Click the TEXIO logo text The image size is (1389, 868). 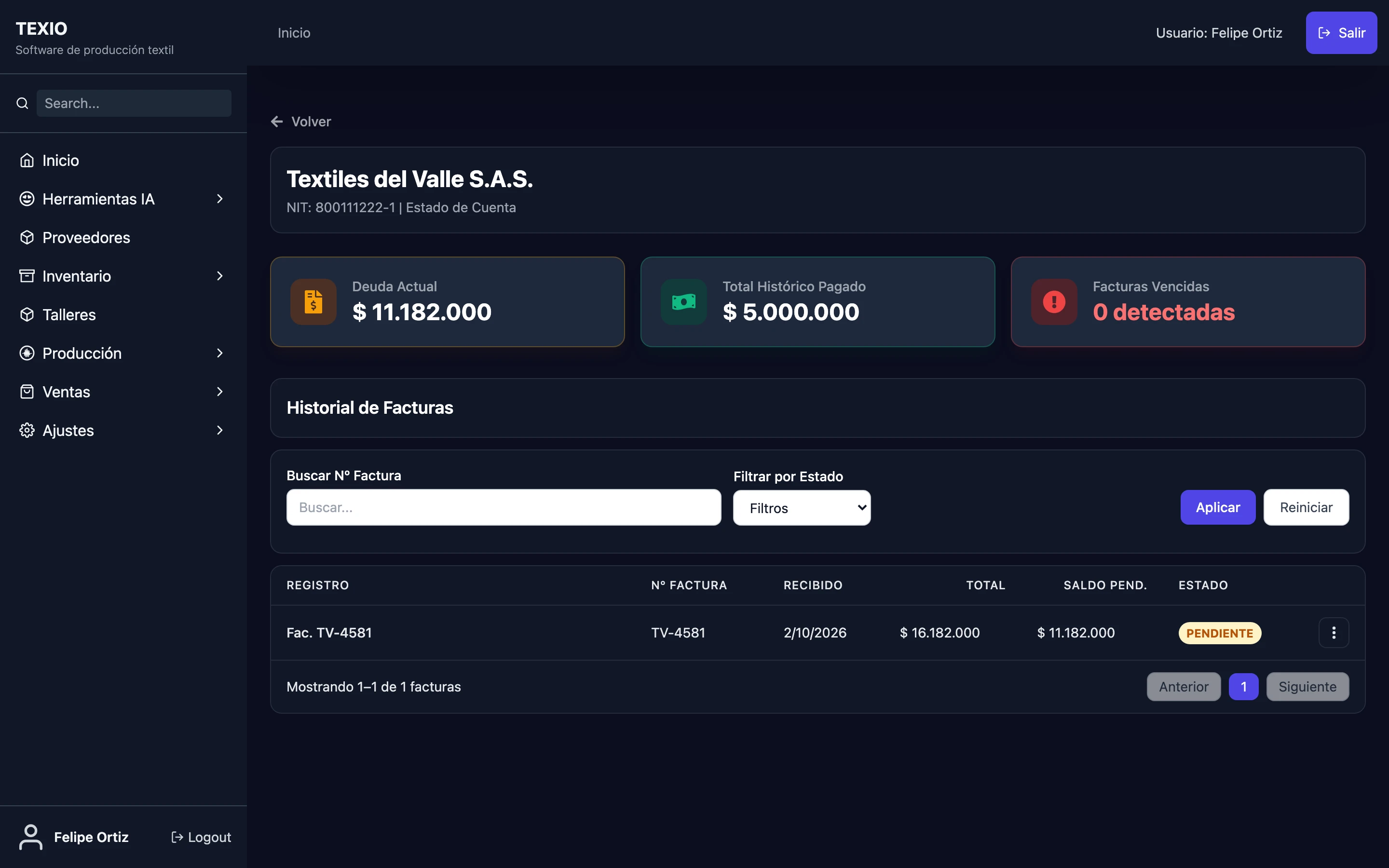point(41,29)
